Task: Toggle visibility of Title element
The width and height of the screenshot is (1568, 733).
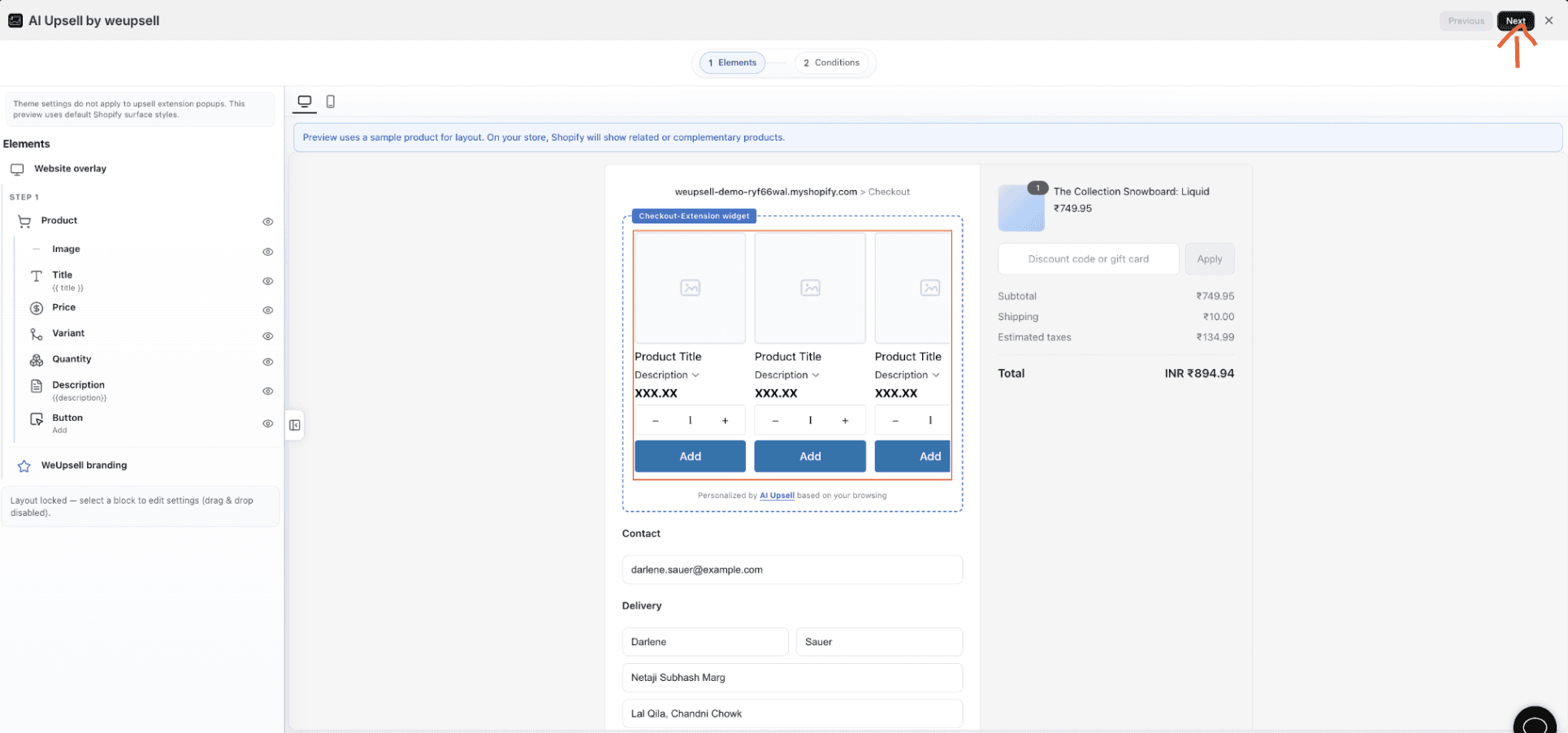Action: [267, 281]
